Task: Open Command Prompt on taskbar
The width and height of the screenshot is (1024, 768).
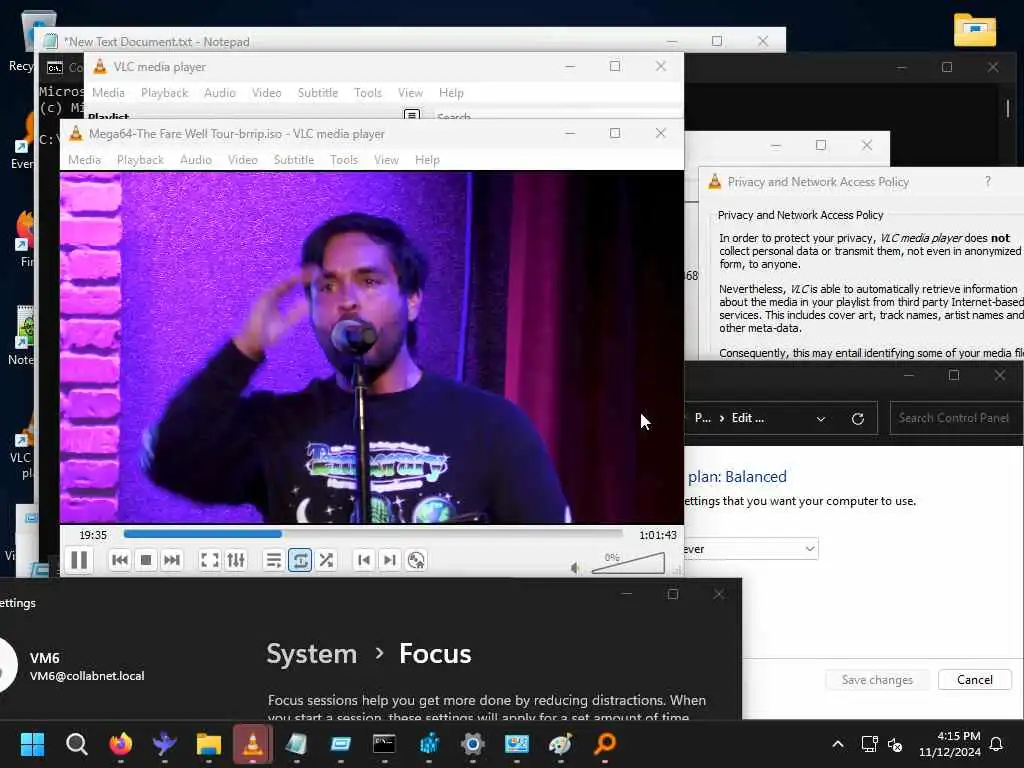Action: click(384, 744)
